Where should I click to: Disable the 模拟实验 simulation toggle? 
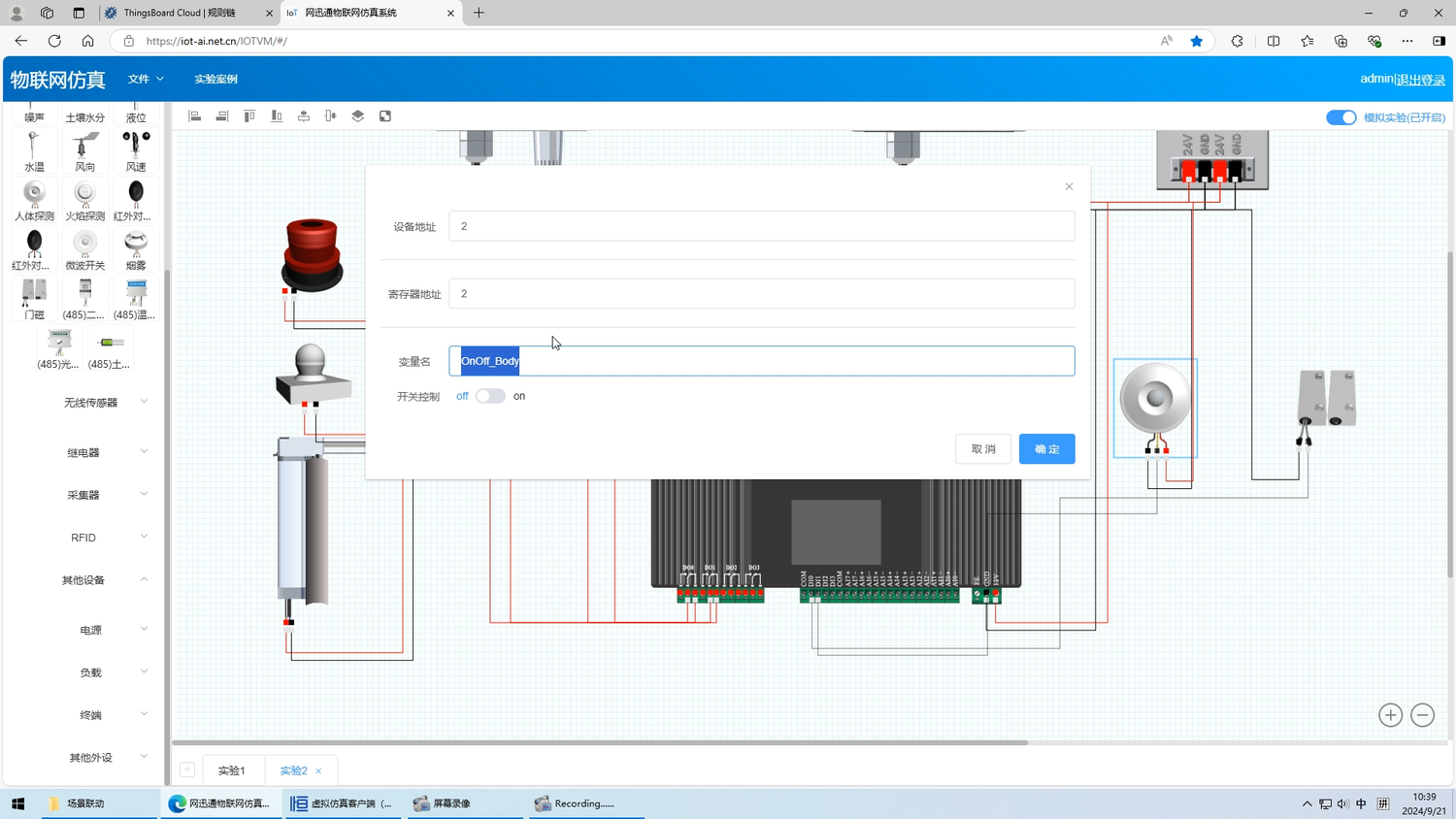1340,117
